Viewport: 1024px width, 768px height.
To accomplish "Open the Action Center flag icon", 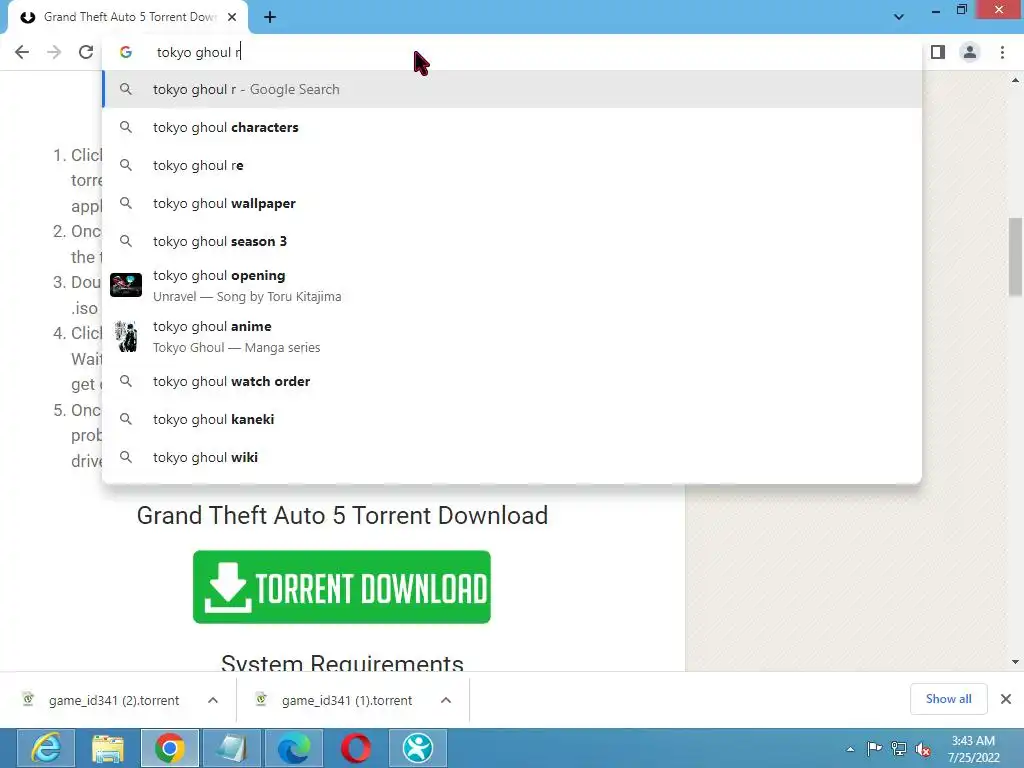I will click(874, 748).
